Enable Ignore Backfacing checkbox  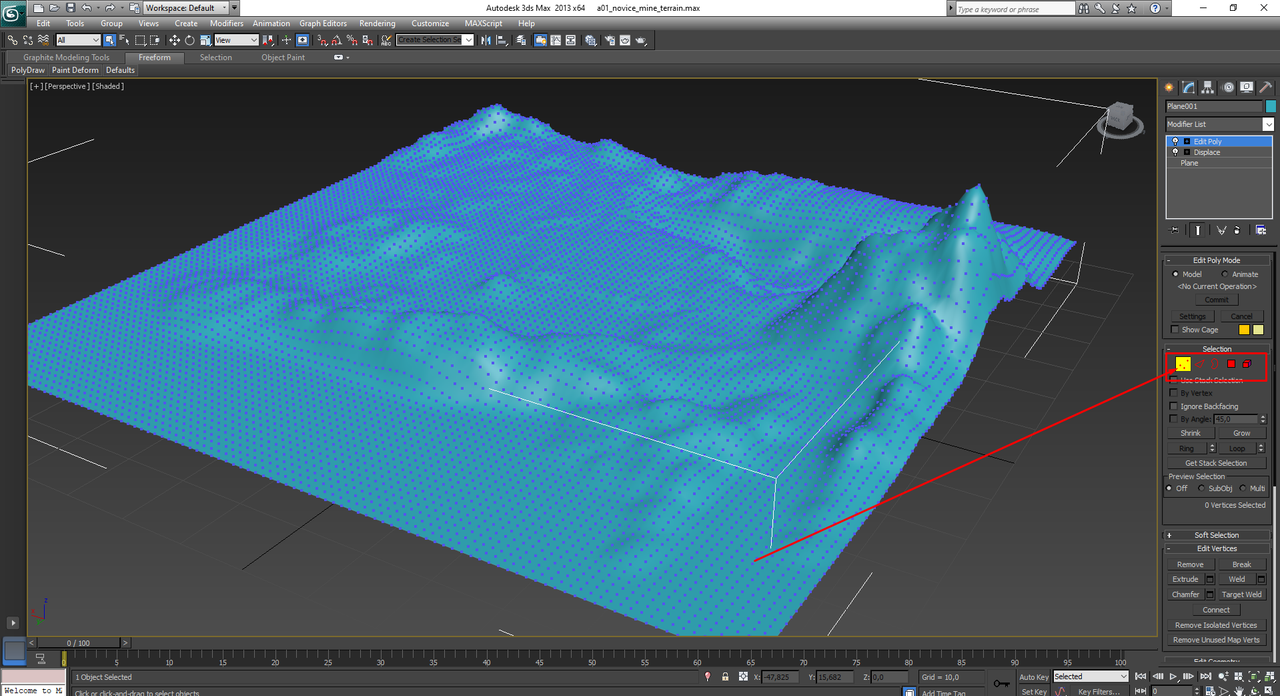(x=1174, y=406)
